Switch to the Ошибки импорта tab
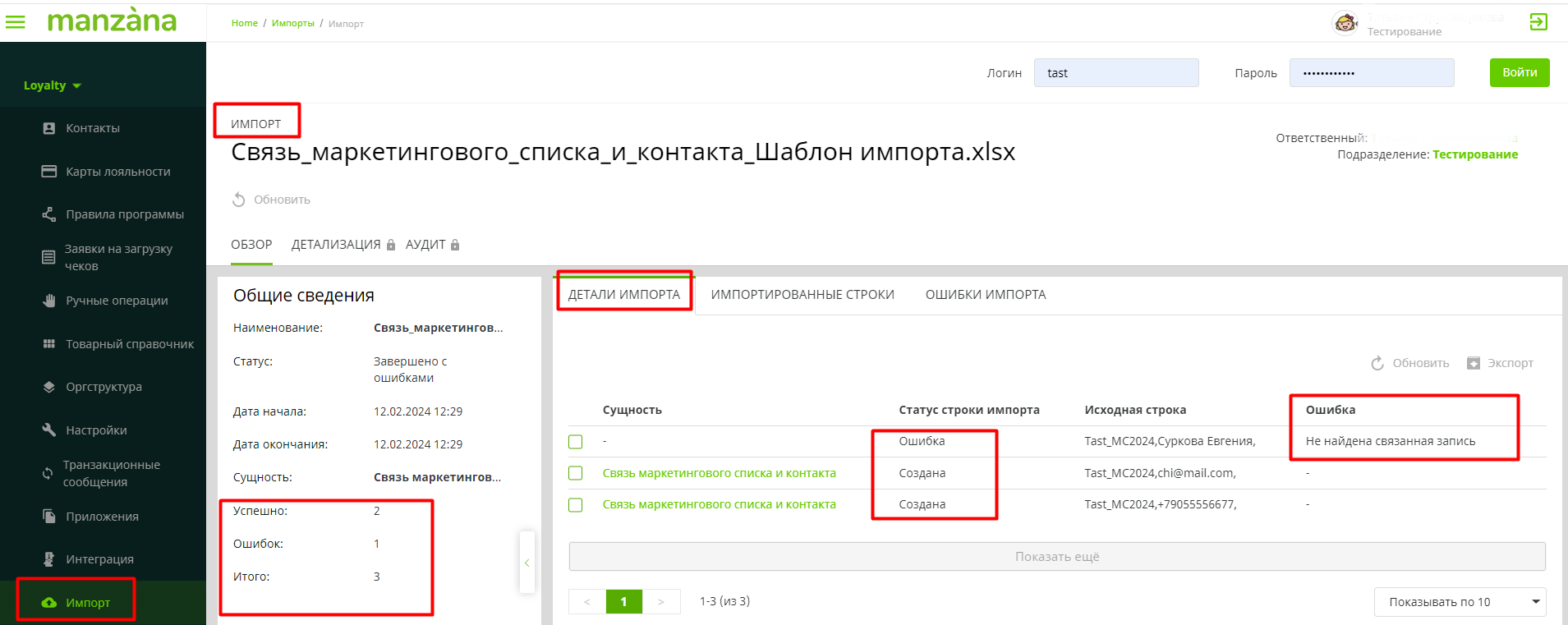This screenshot has width=1568, height=625. click(x=985, y=295)
